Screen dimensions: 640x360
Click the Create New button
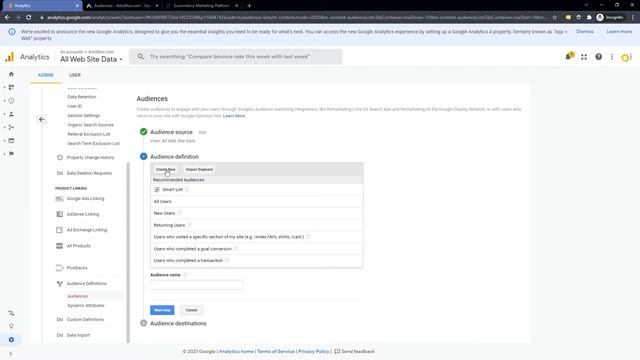coord(166,169)
